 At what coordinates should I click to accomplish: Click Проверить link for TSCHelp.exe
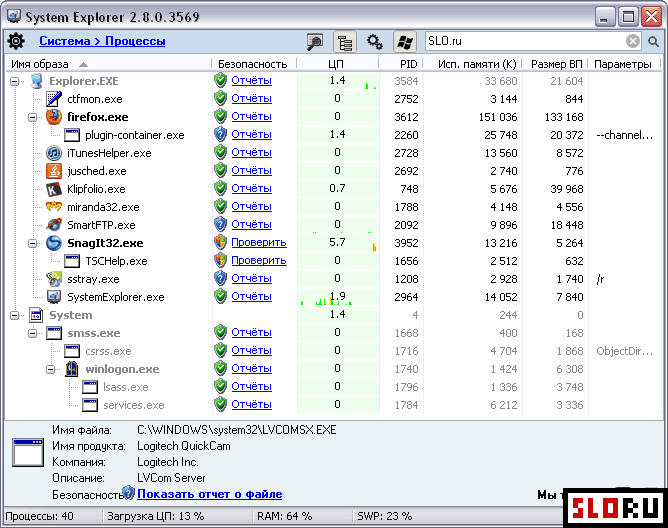259,260
